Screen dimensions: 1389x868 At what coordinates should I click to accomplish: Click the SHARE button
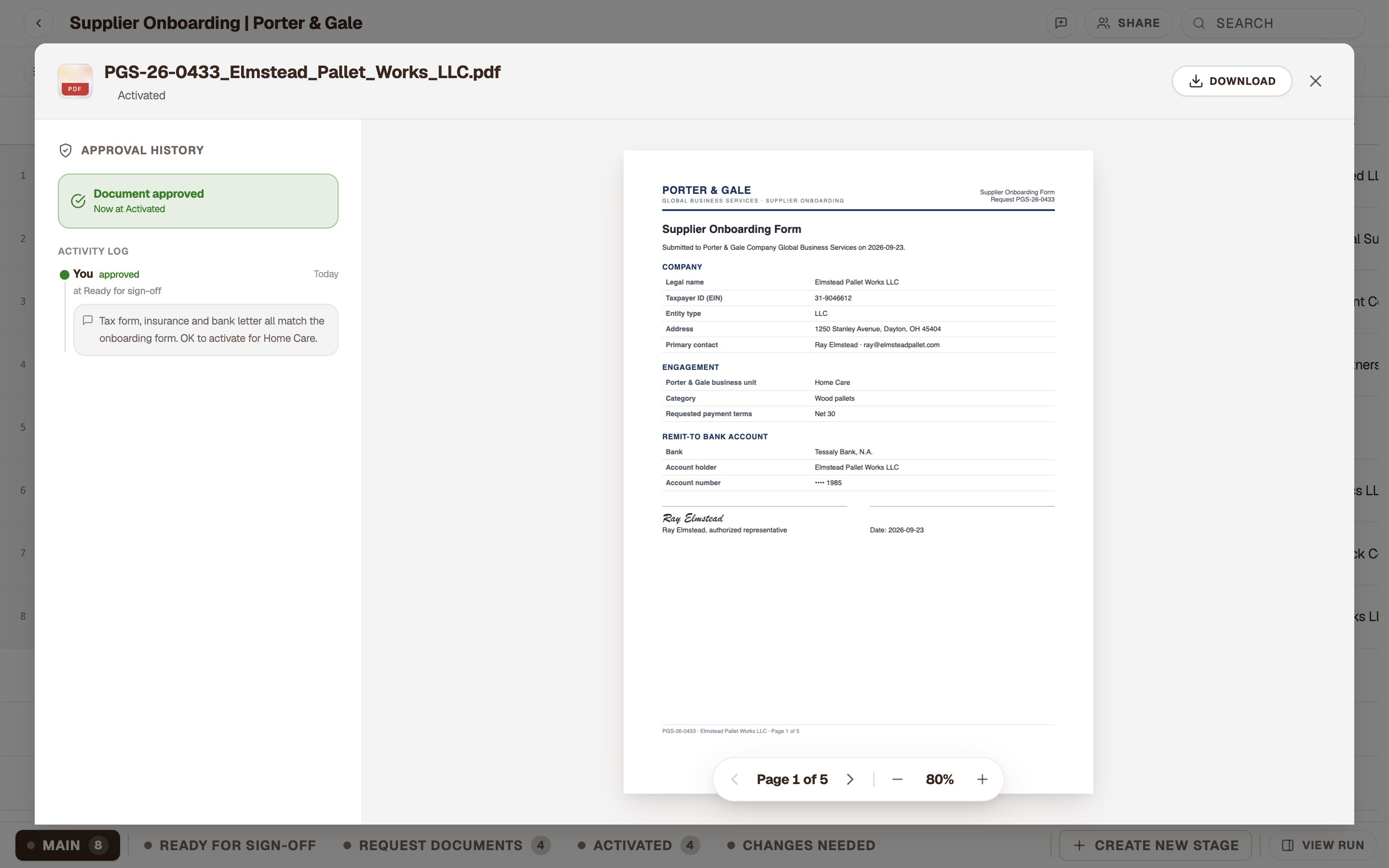(x=1128, y=23)
